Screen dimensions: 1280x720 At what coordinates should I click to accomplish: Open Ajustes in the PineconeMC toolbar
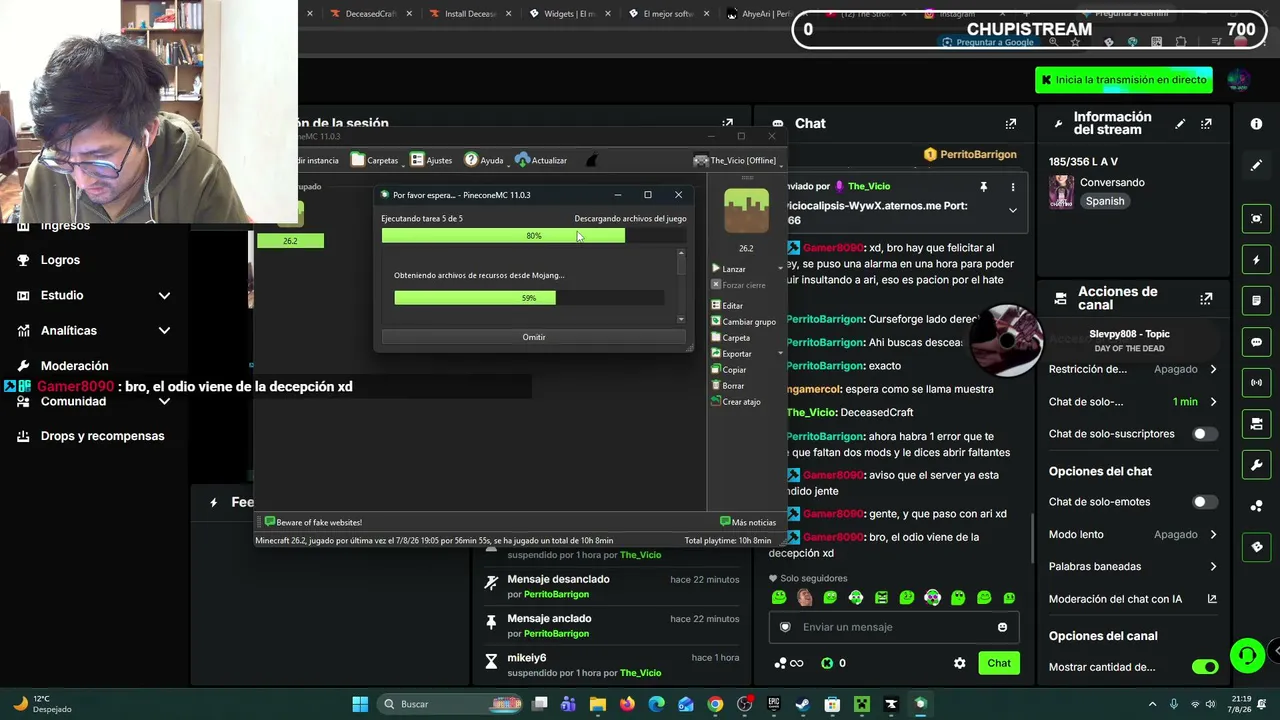tap(431, 160)
